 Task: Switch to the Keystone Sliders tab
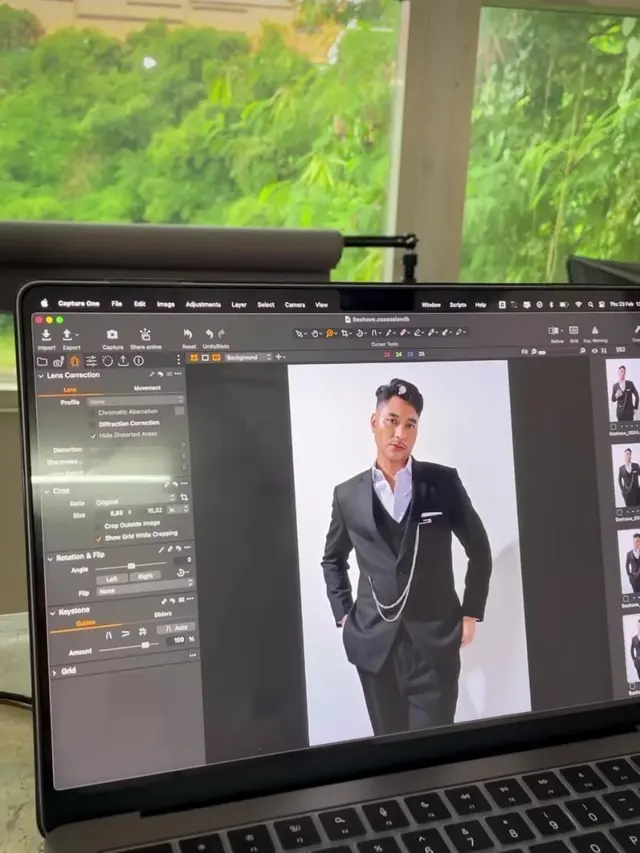[163, 614]
